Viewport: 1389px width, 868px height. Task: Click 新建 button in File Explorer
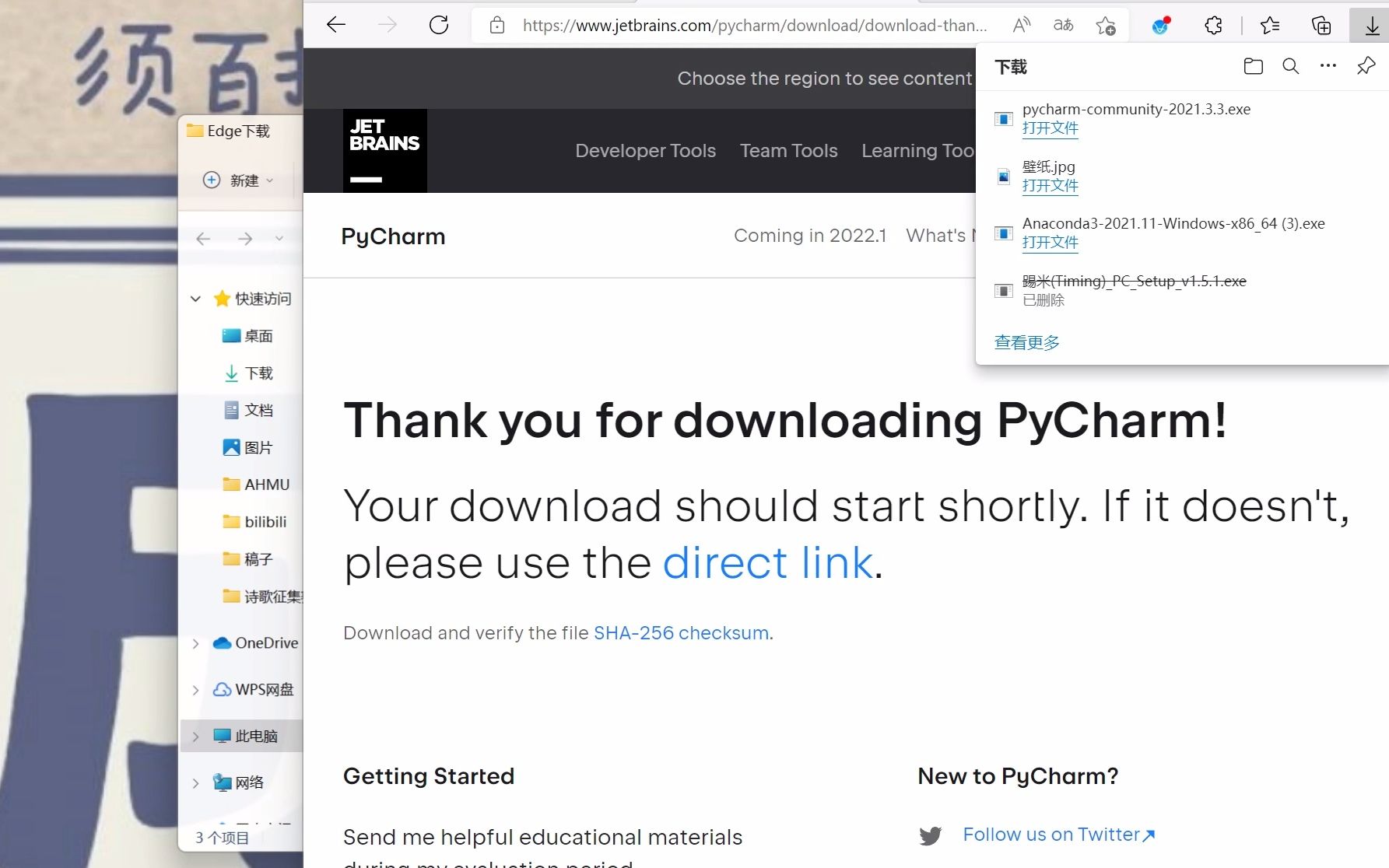coord(238,180)
